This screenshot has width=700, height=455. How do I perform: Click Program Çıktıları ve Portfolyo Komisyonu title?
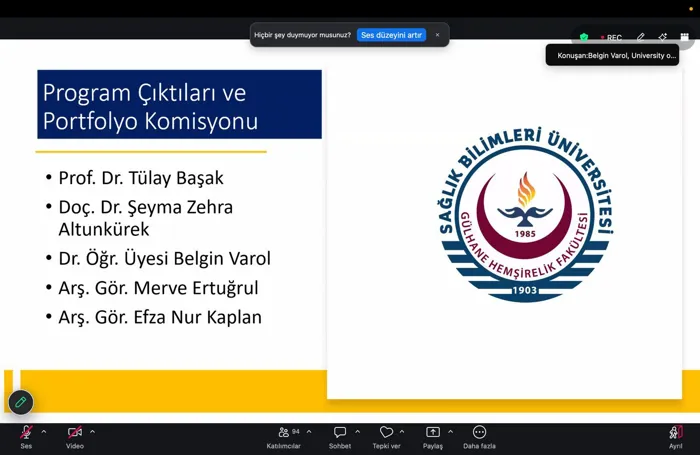click(179, 104)
